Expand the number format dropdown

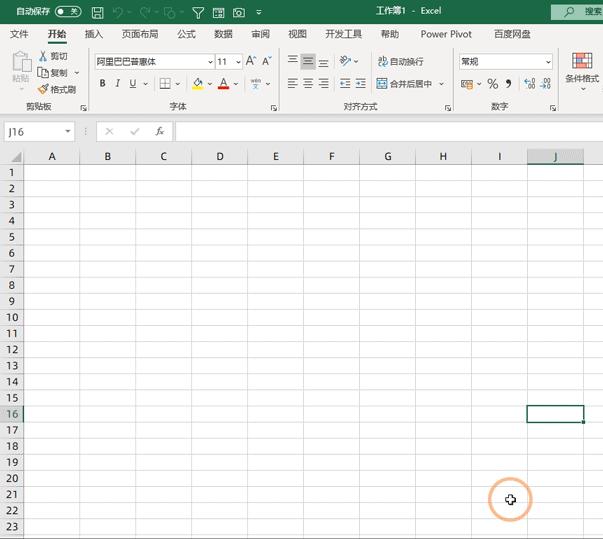548,62
